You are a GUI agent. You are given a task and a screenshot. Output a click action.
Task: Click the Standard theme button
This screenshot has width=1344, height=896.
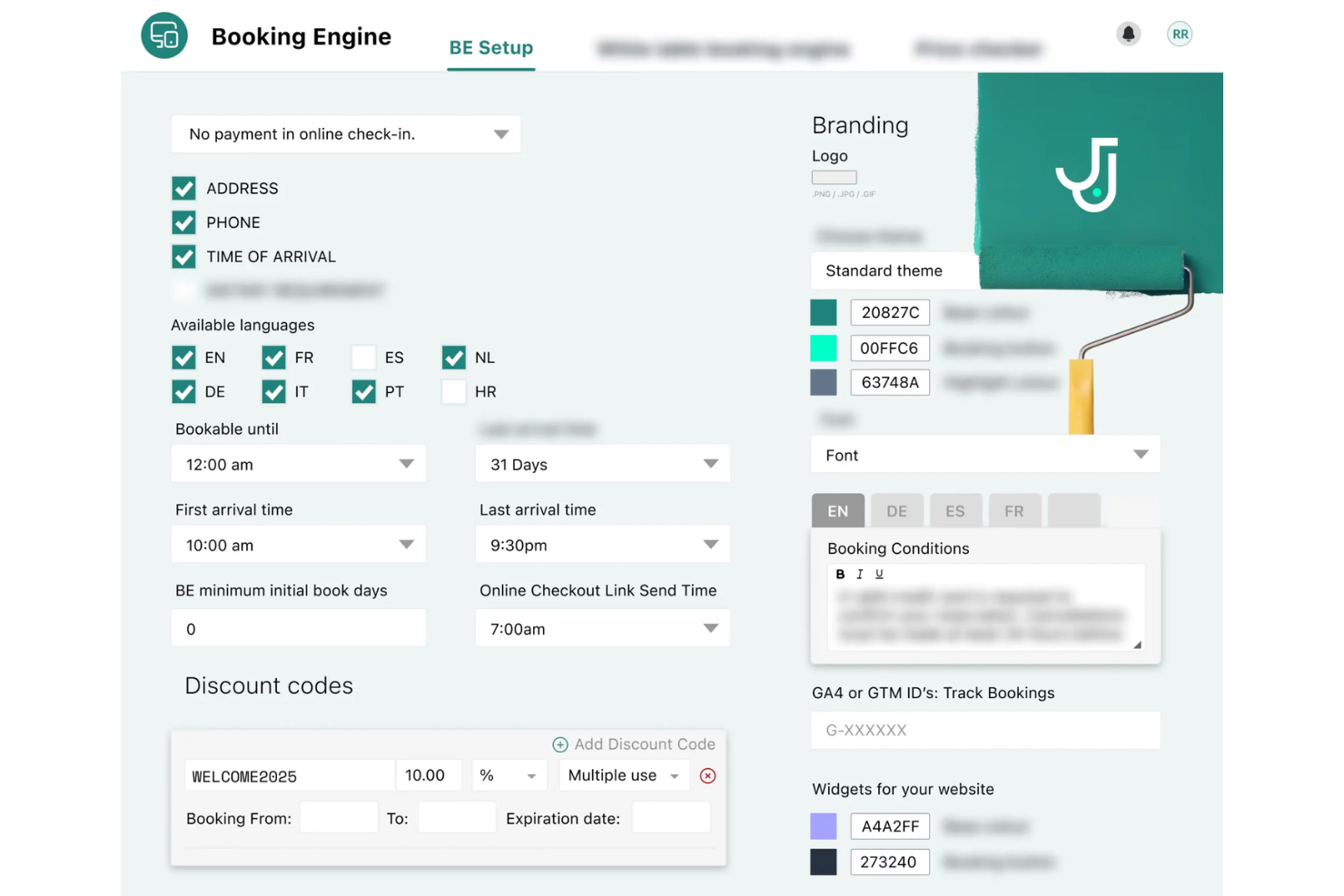884,271
